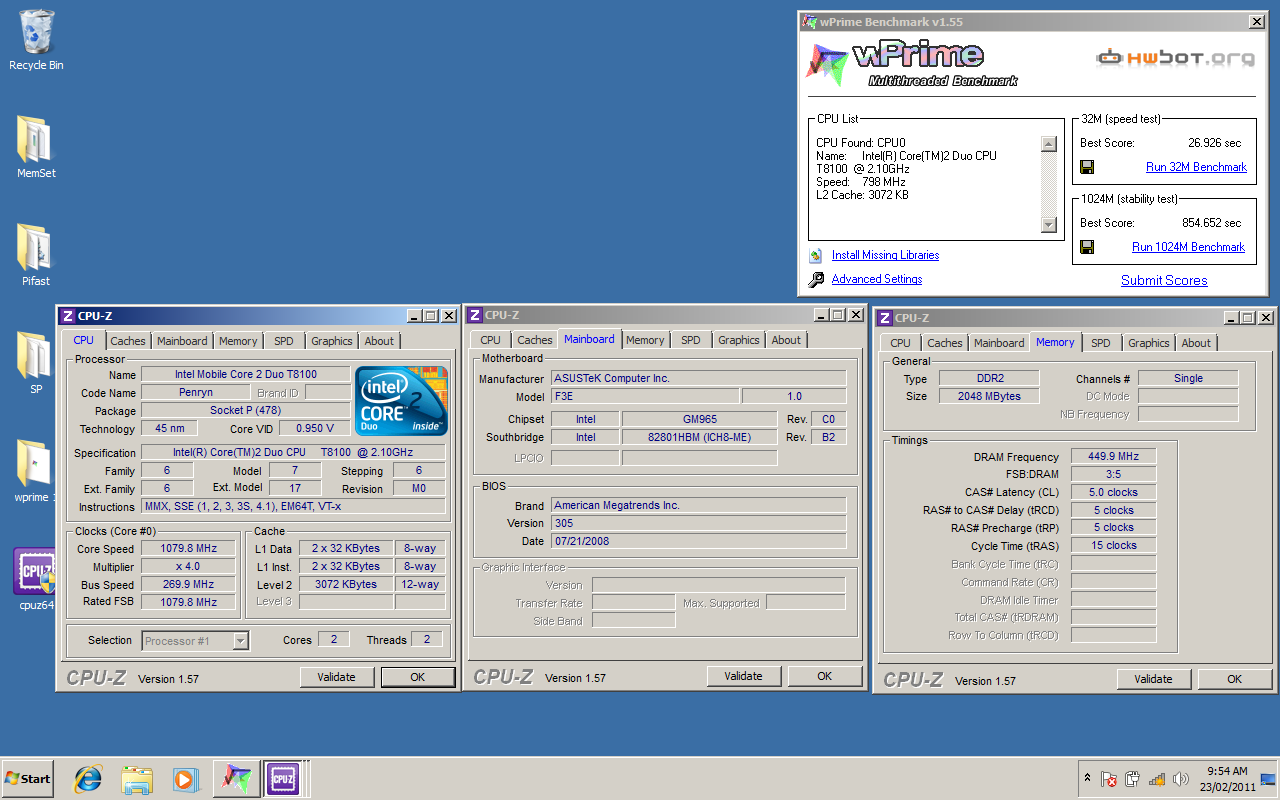Screen dimensions: 1280x800
Task: Open Internet Explorer from taskbar
Action: click(88, 779)
